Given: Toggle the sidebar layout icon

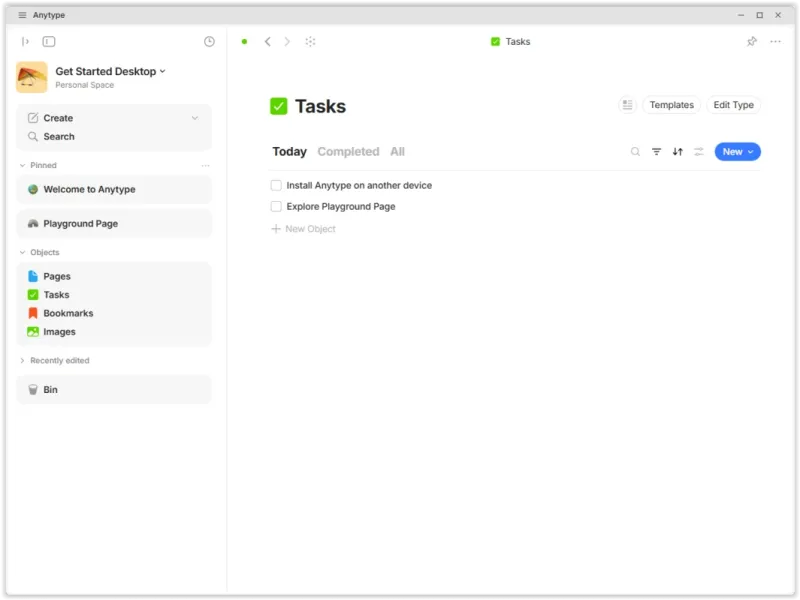Looking at the screenshot, I should click(49, 41).
